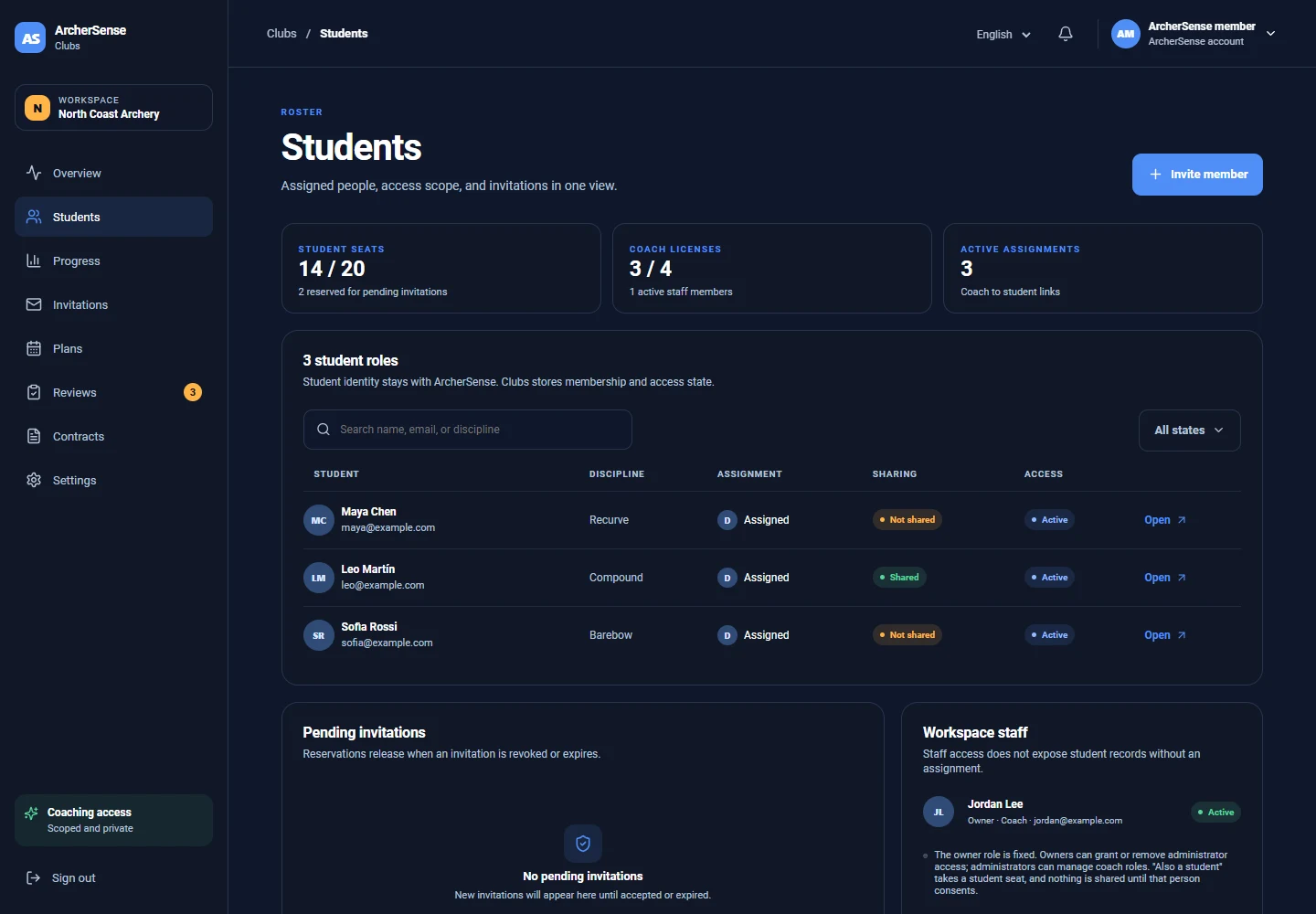Go to Students in the sidebar
The image size is (1316, 914).
tap(113, 217)
